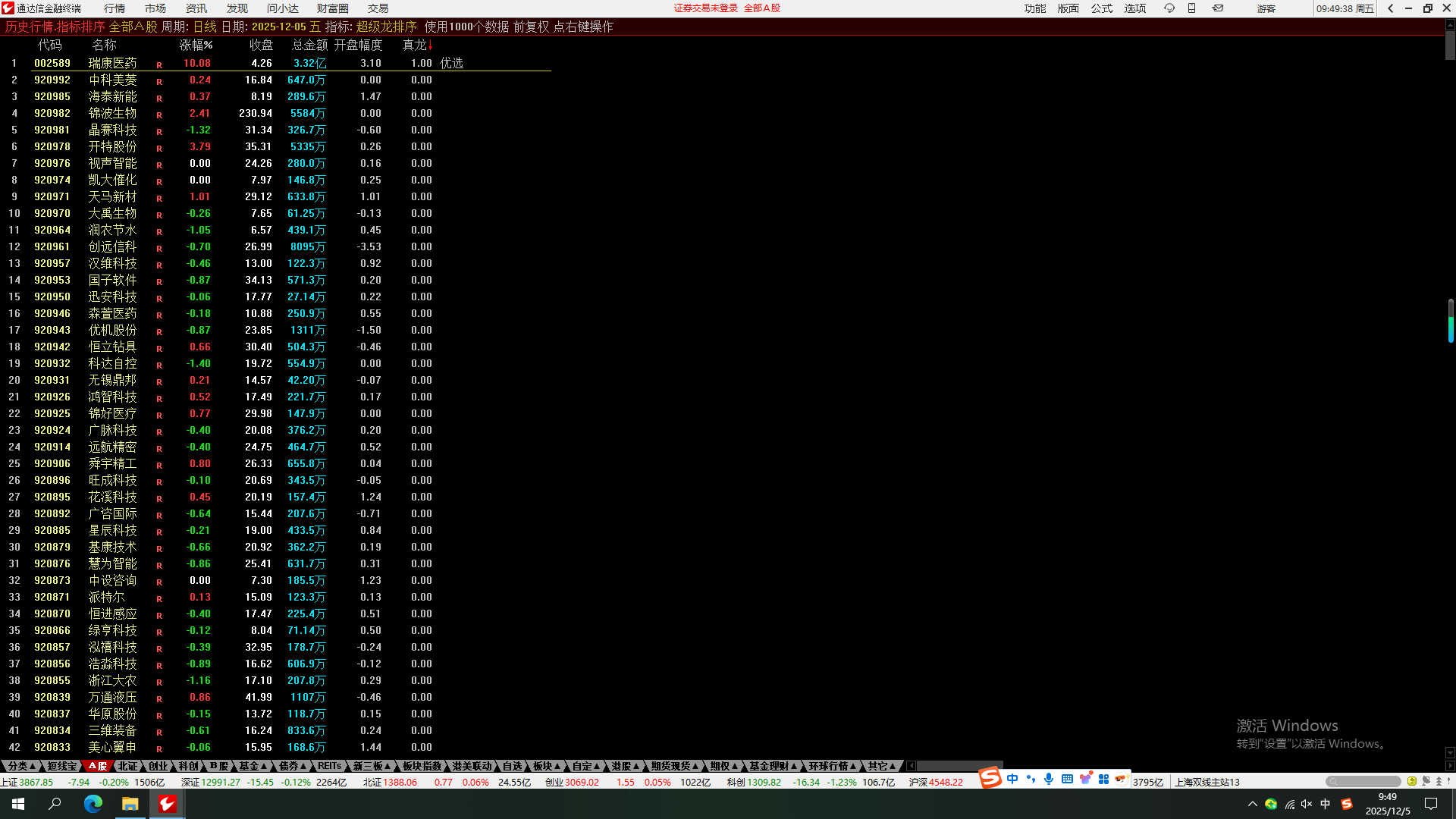This screenshot has width=1456, height=819.
Task: Open the mobile phone version icon
Action: pos(1191,8)
